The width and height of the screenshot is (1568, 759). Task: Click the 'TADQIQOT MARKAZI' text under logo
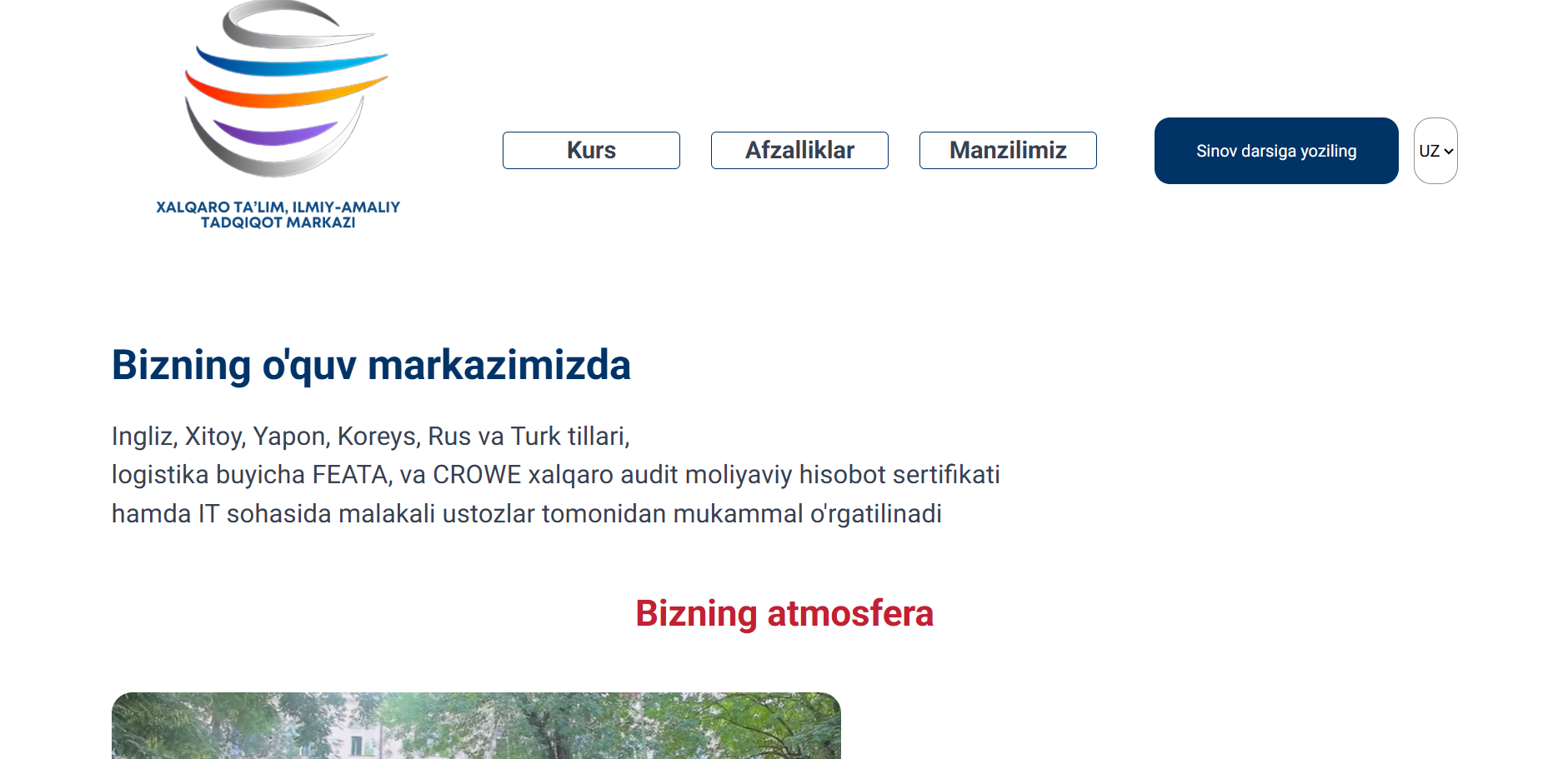pyautogui.click(x=278, y=223)
